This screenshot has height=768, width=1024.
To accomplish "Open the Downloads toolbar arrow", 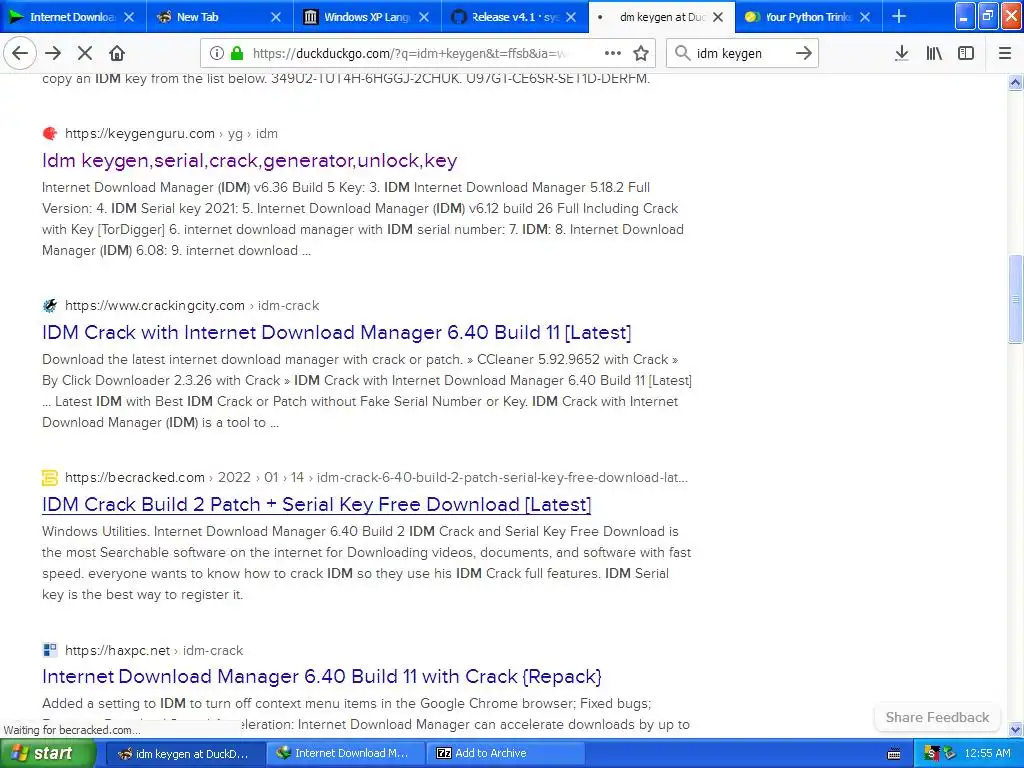I will tap(901, 53).
